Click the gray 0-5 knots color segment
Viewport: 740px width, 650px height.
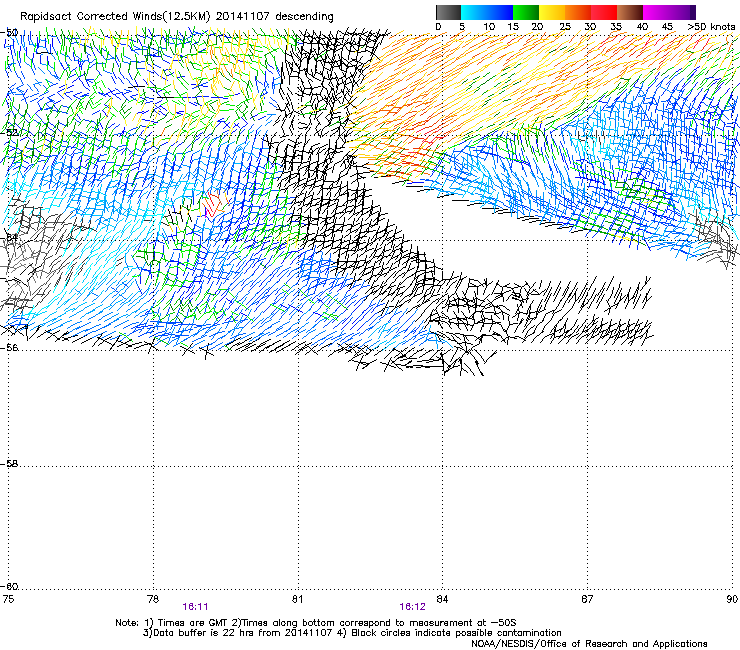click(x=448, y=12)
